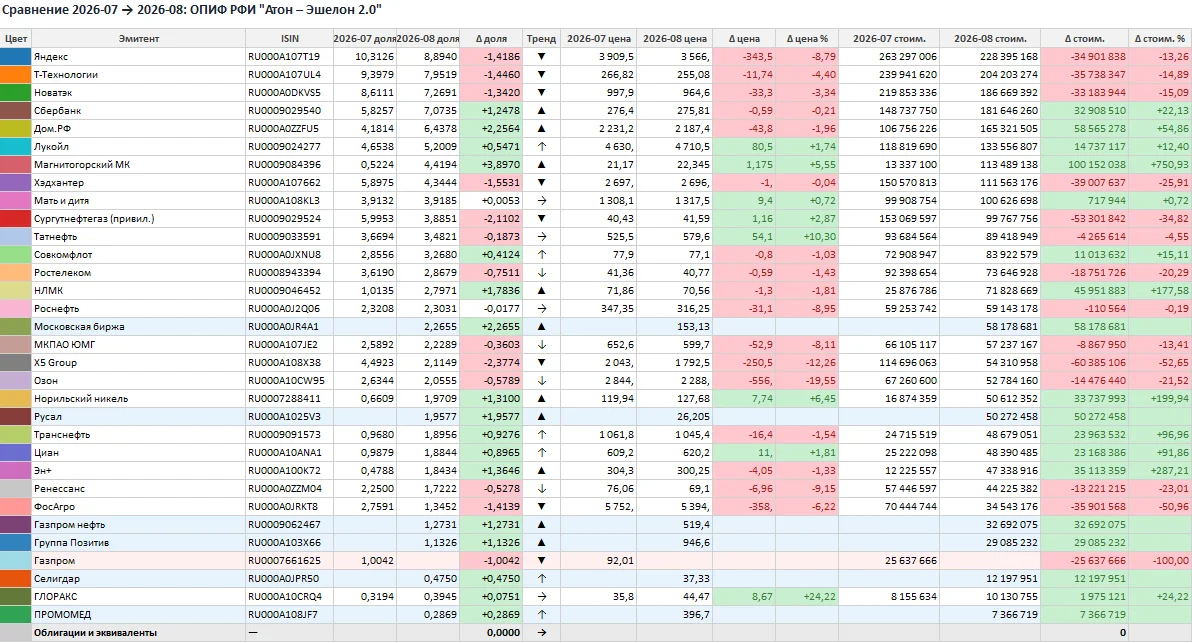Click the up trend arrow in the Транснефть row
Viewport: 1192px width, 643px height.
tap(541, 435)
